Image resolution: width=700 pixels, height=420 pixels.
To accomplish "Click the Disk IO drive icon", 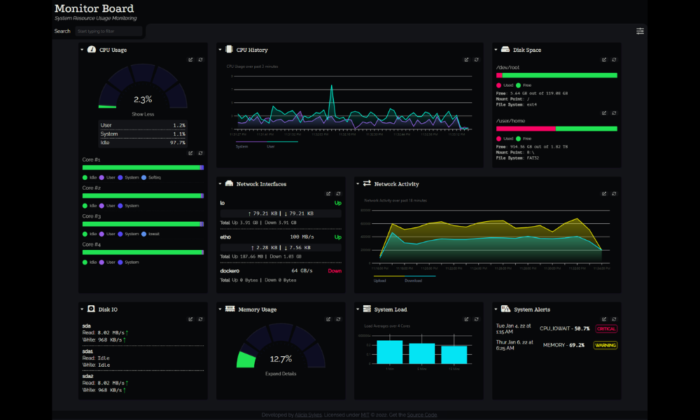I will (91, 309).
